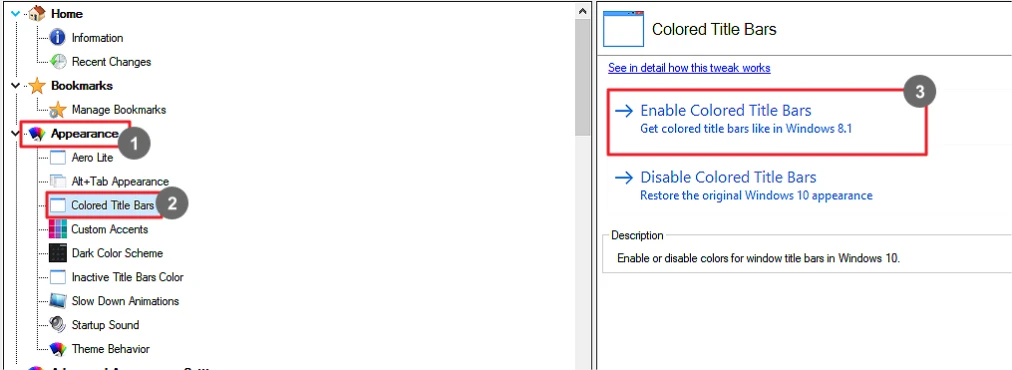This screenshot has height=370, width=1012.
Task: Click the Colored Title Bars tree icon
Action: coord(58,205)
